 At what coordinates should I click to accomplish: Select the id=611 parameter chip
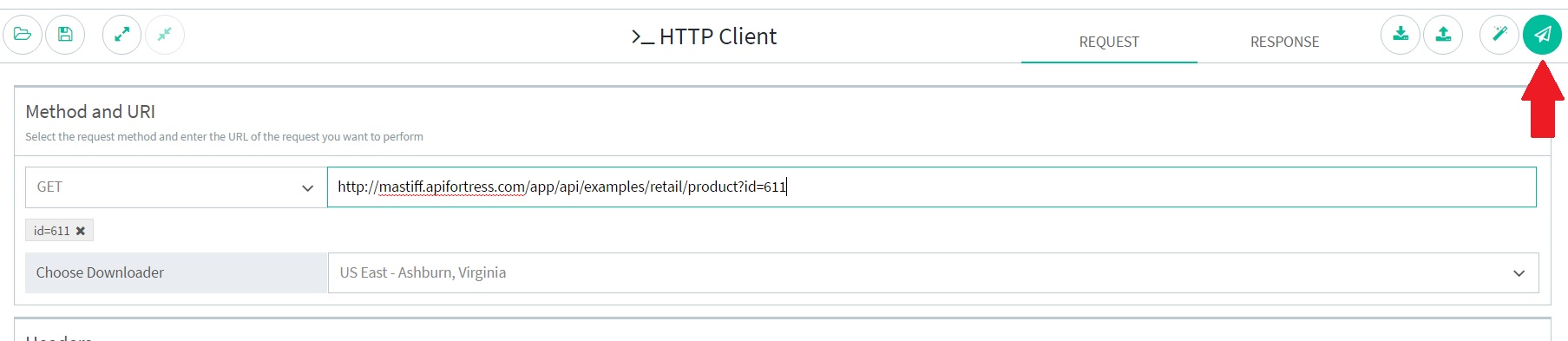52,231
